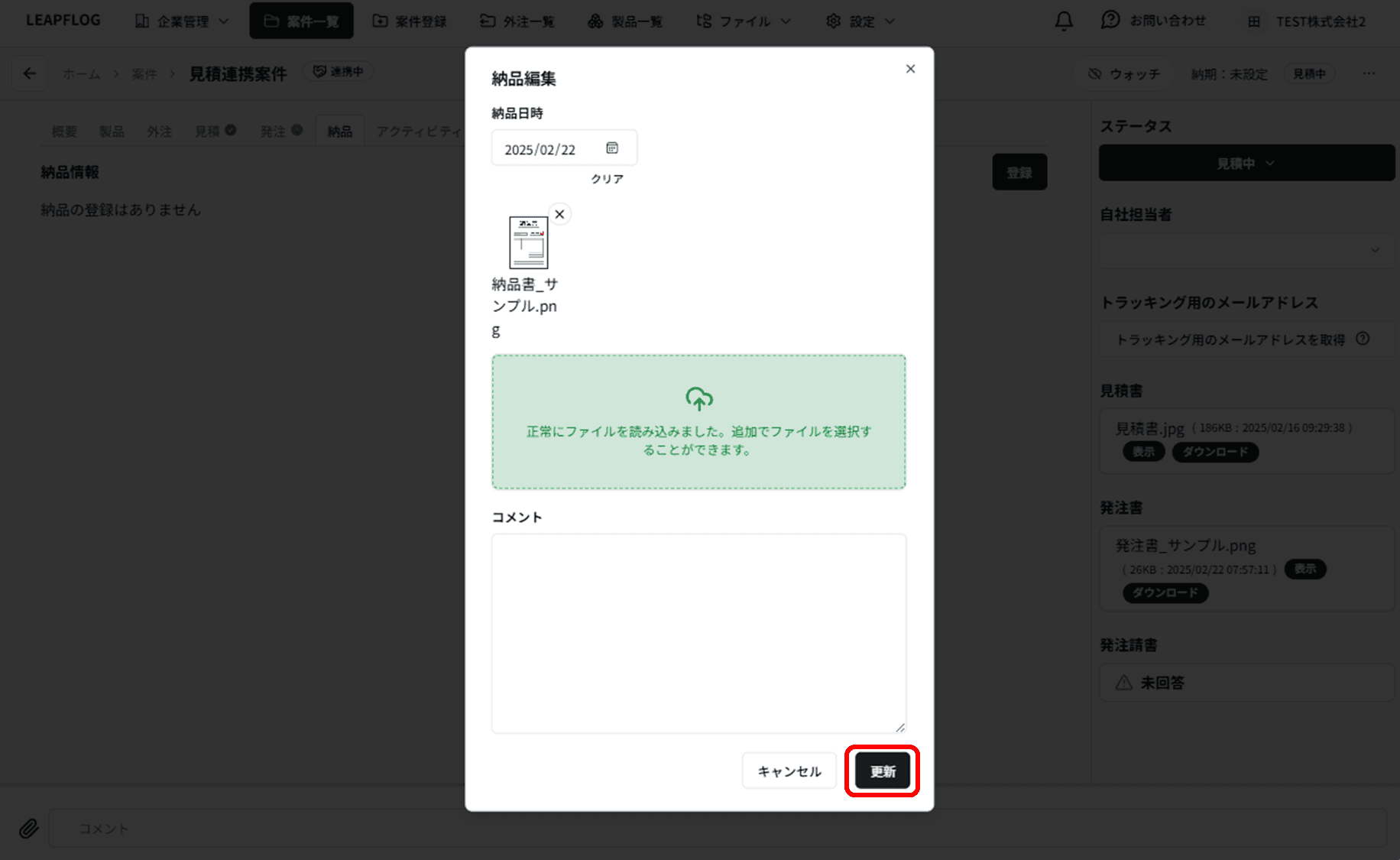The width and height of the screenshot is (1400, 860).
Task: Click the TEST株式会社2 company icon
Action: pos(1253,21)
